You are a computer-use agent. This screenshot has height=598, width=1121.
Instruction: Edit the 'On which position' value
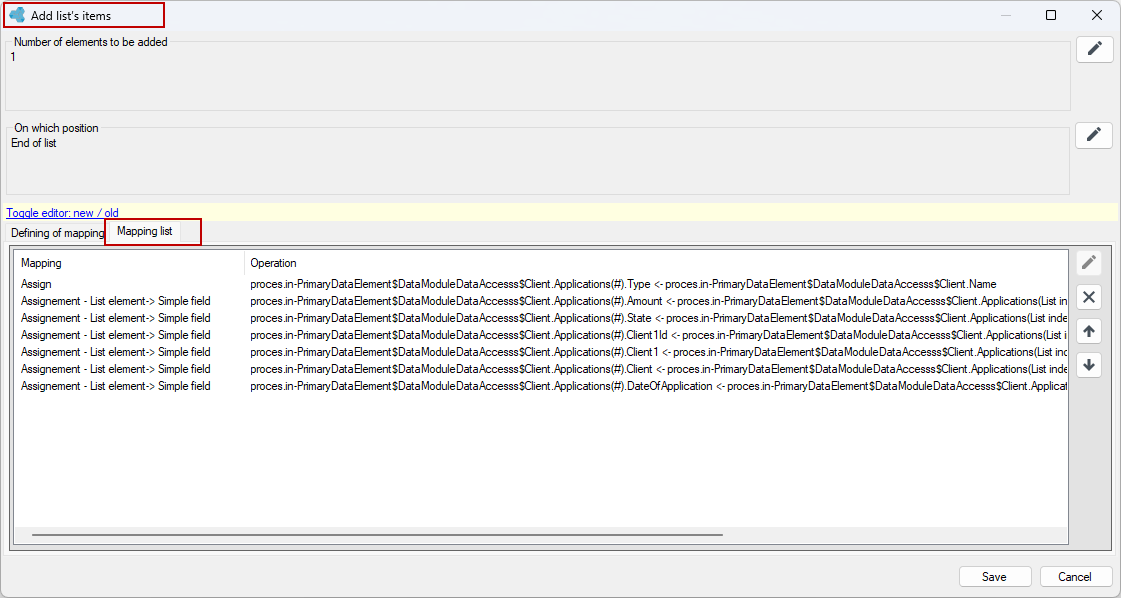tap(1094, 135)
